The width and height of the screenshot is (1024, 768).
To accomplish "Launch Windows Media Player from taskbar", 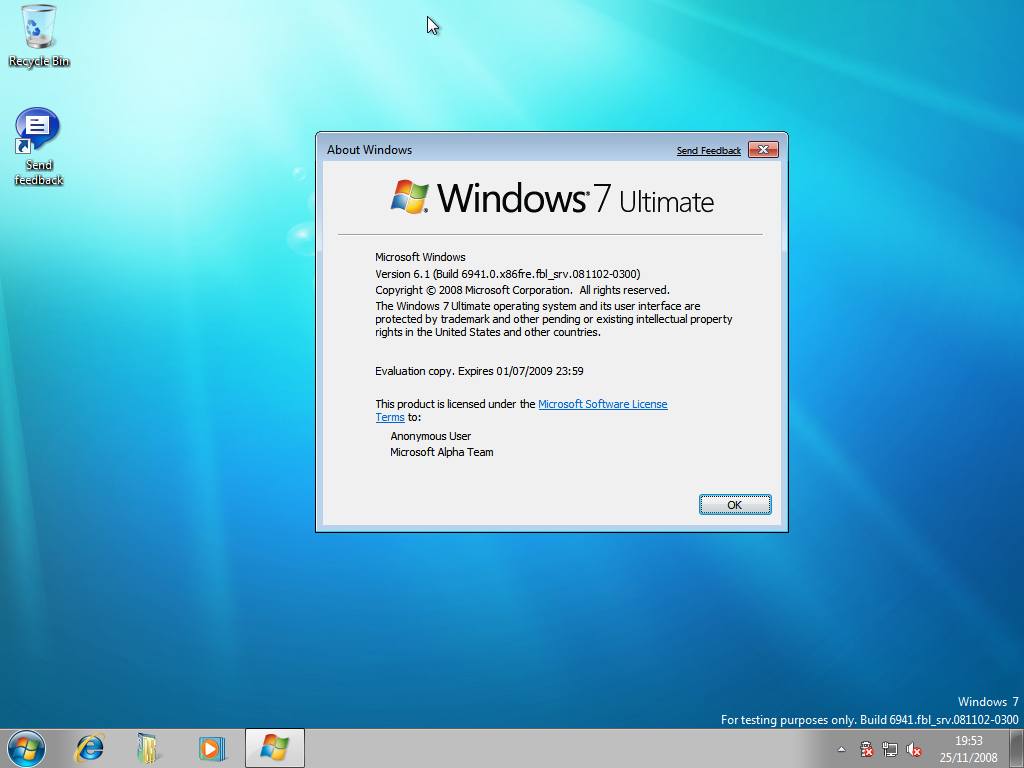I will click(212, 748).
